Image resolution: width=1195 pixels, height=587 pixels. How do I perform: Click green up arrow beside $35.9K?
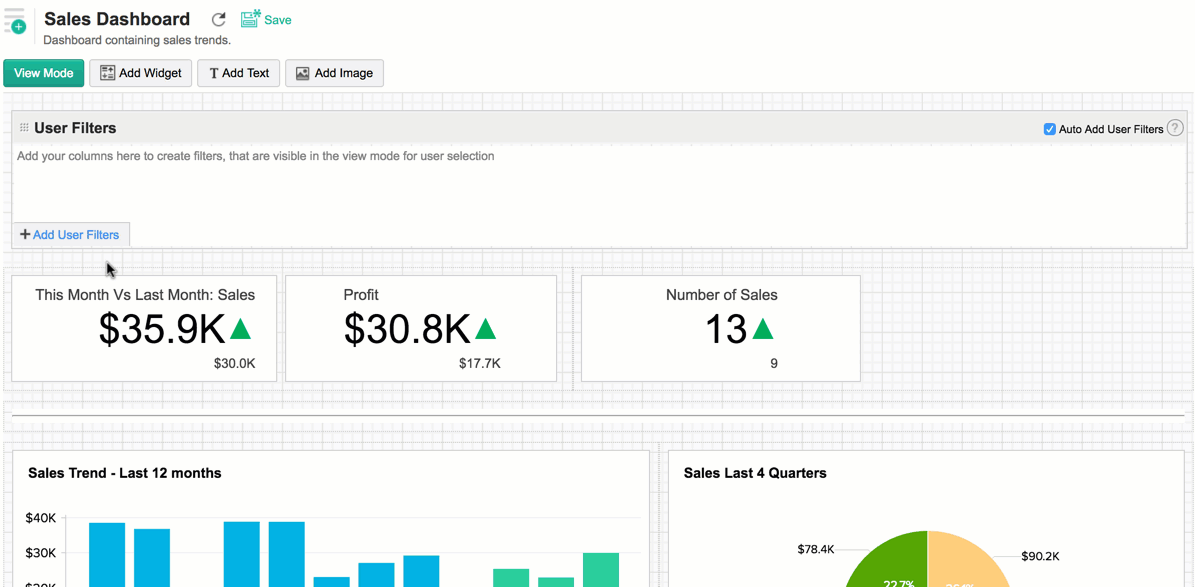[241, 328]
